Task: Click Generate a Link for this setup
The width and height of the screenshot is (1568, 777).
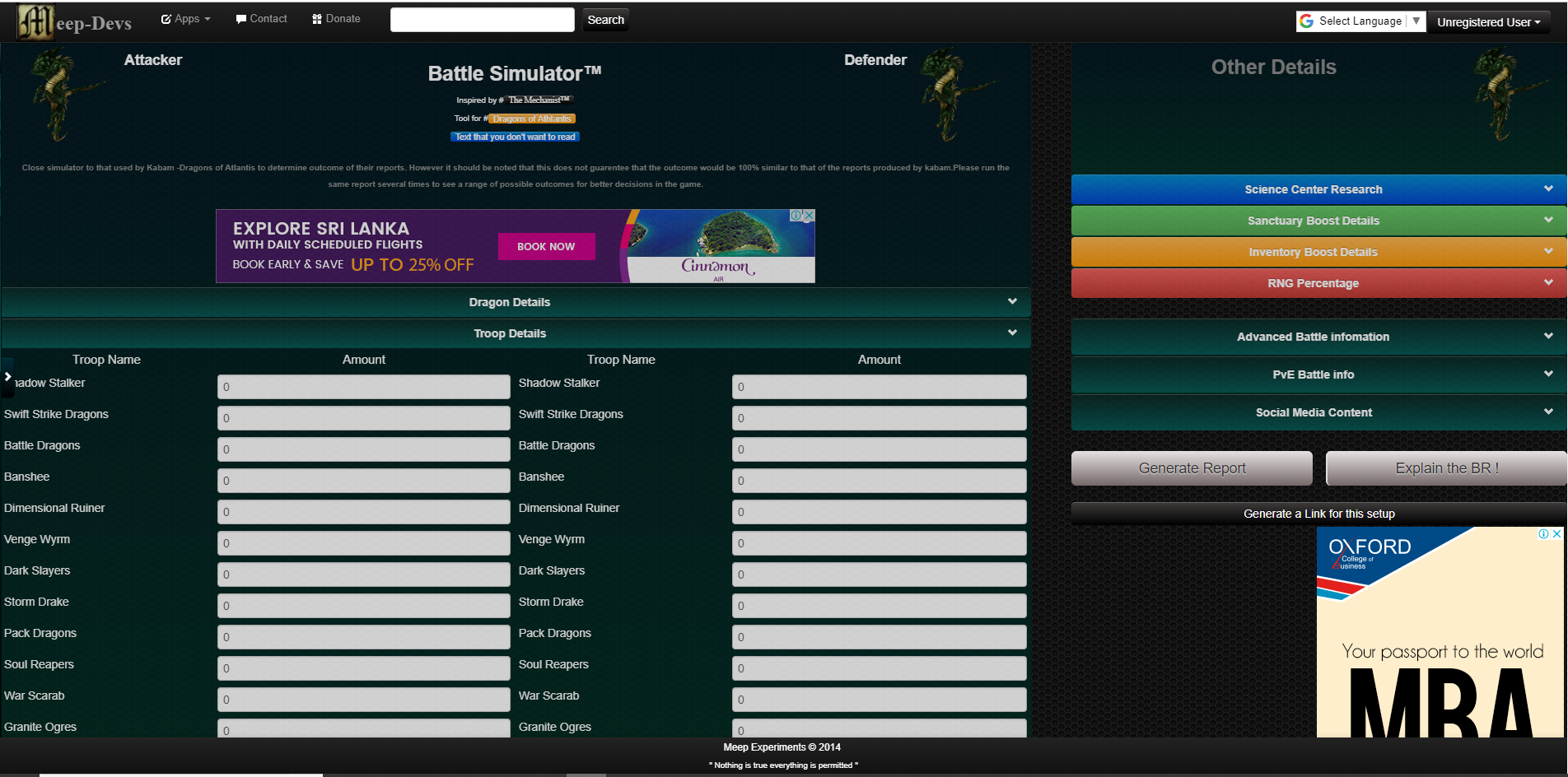Action: click(1318, 514)
